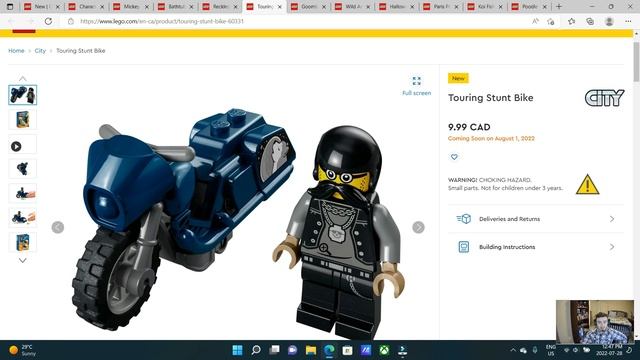Close the active Touring Stunt Bike tab

(x=280, y=7)
